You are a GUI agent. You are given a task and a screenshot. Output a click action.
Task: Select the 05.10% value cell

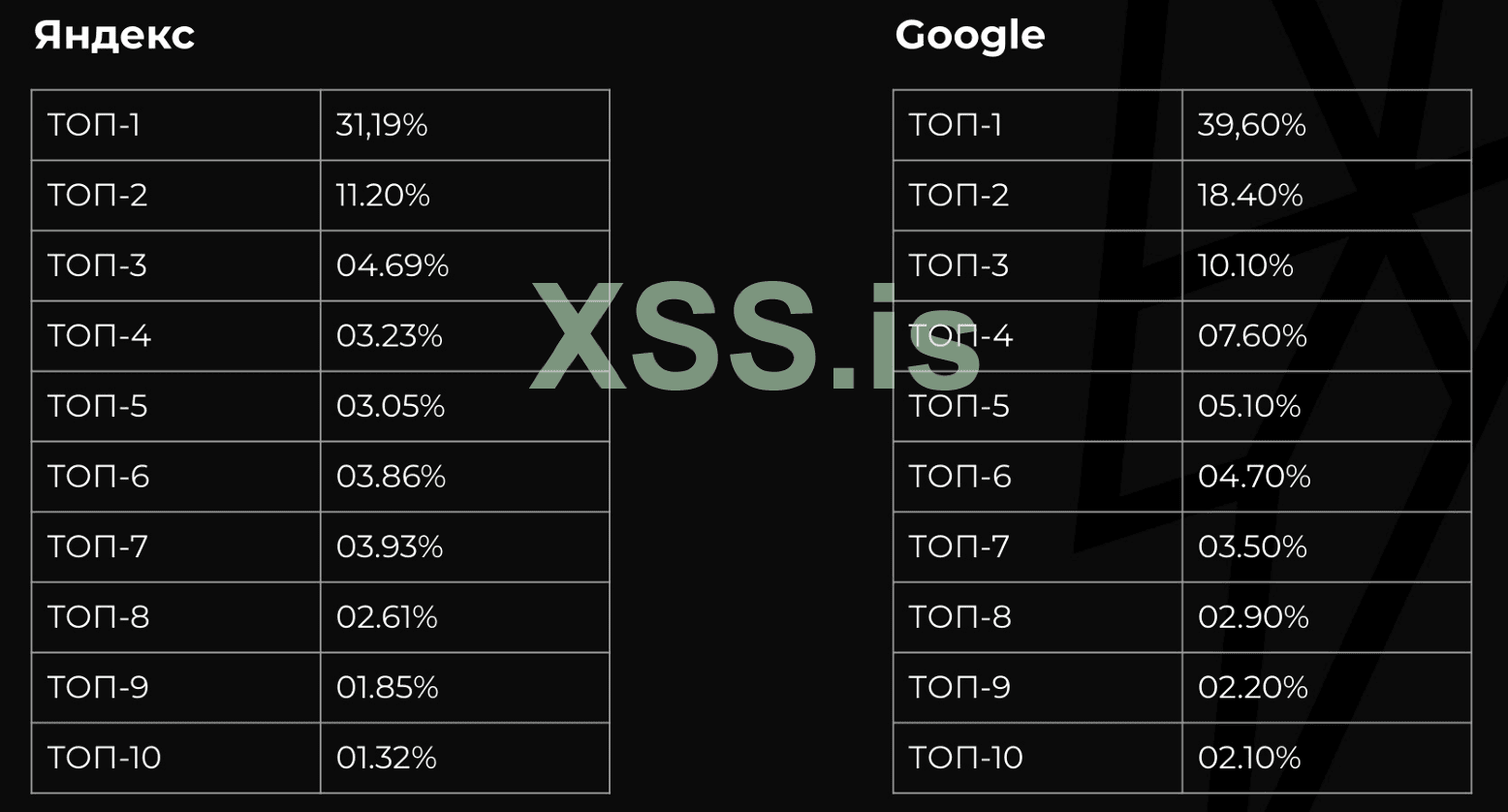1249,407
